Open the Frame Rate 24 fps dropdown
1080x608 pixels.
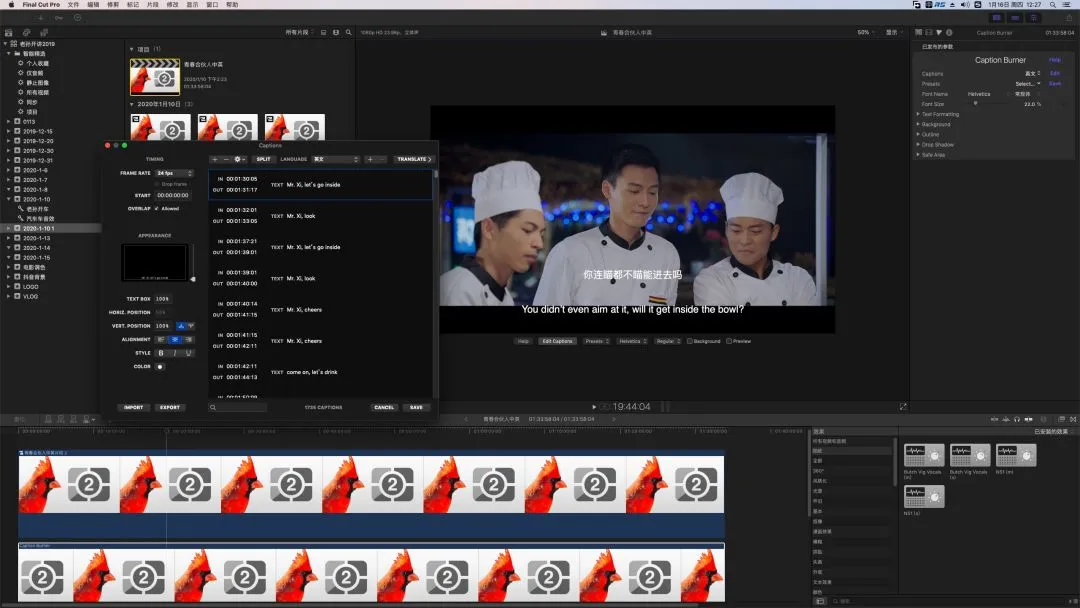coord(174,173)
